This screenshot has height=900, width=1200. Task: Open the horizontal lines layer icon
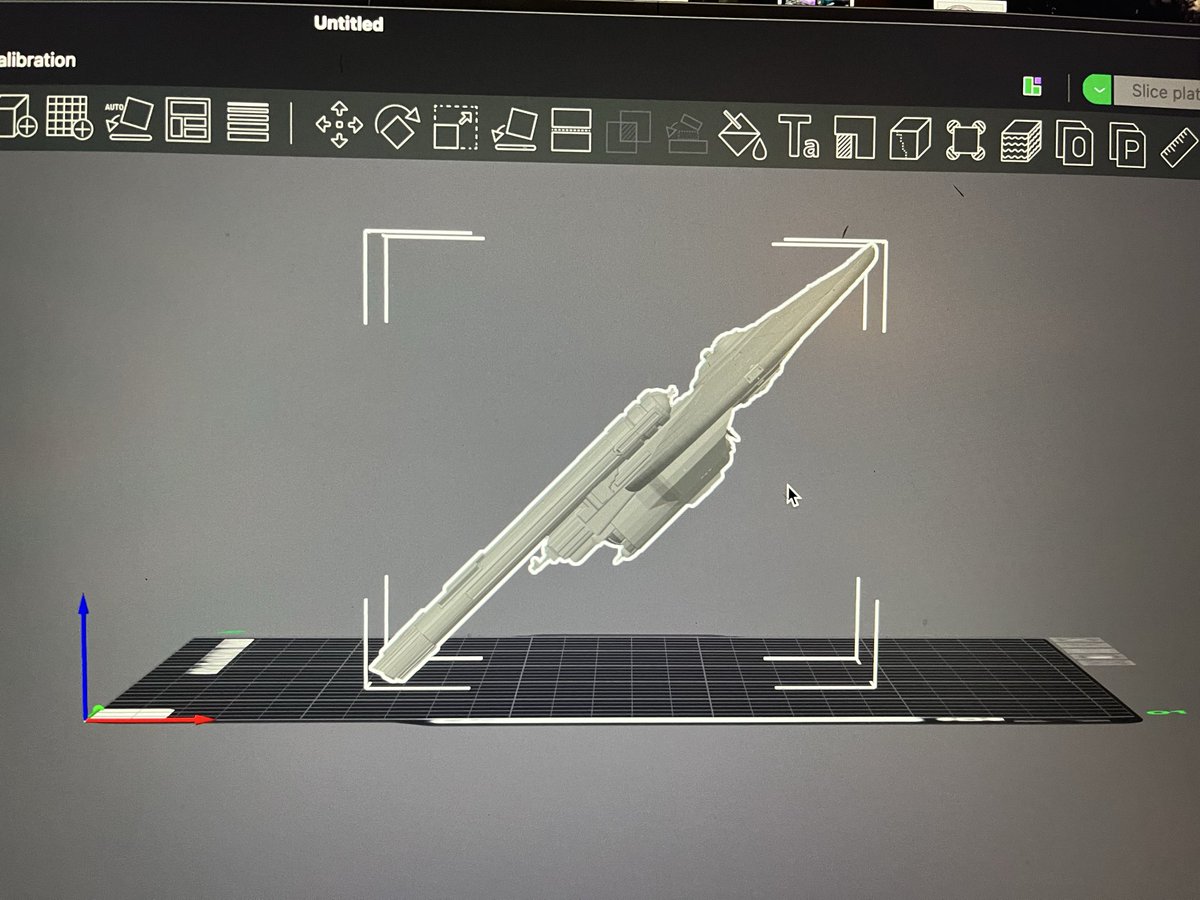coord(248,121)
